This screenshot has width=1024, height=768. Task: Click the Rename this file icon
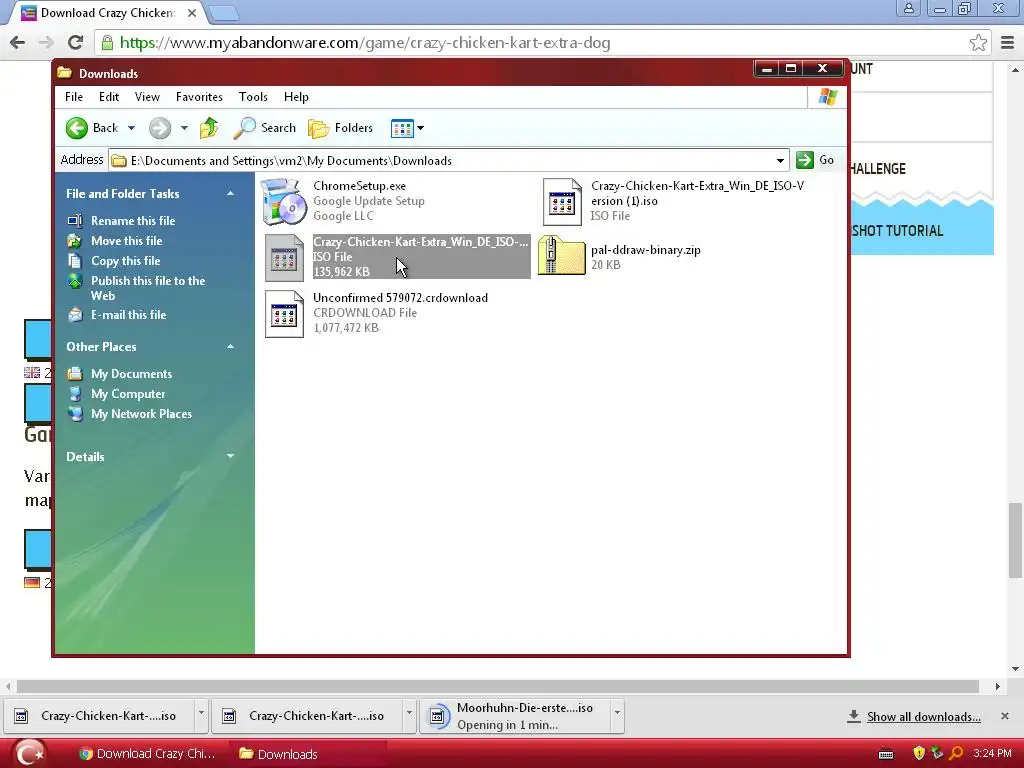(75, 221)
